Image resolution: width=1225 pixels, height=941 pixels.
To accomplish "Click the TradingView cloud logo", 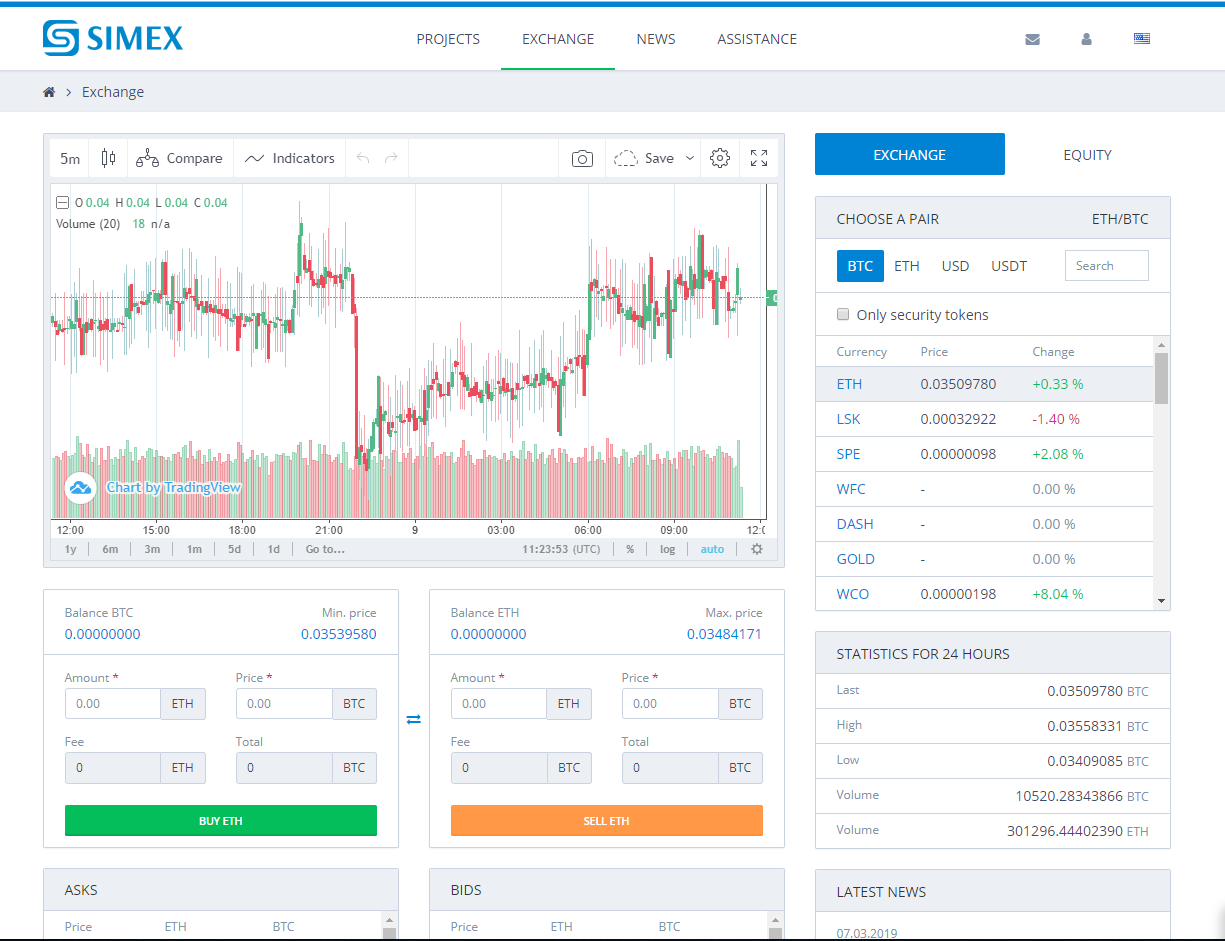I will (x=79, y=487).
